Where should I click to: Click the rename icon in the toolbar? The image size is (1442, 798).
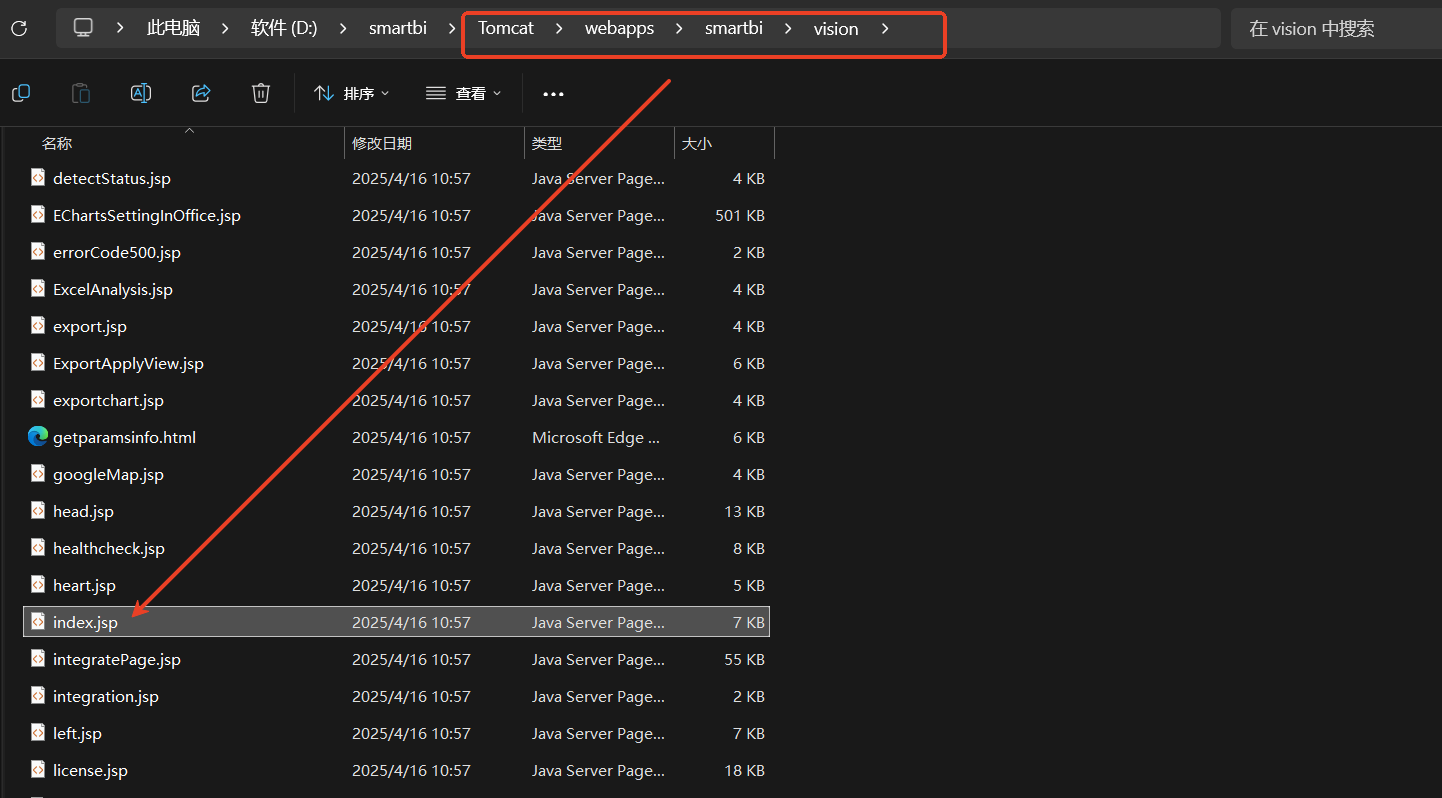[x=141, y=93]
